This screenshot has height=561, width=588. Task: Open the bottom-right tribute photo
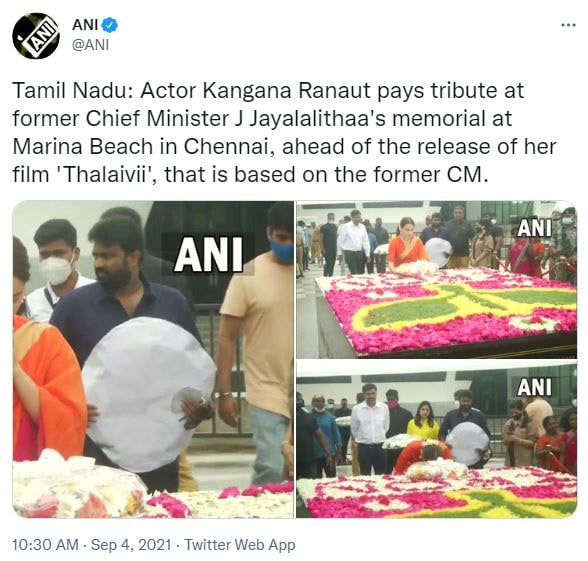coord(436,440)
